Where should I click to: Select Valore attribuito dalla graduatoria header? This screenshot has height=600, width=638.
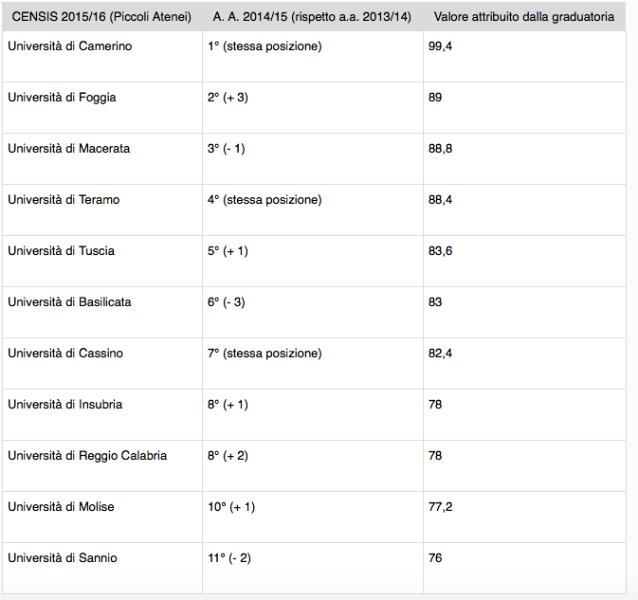pyautogui.click(x=524, y=17)
